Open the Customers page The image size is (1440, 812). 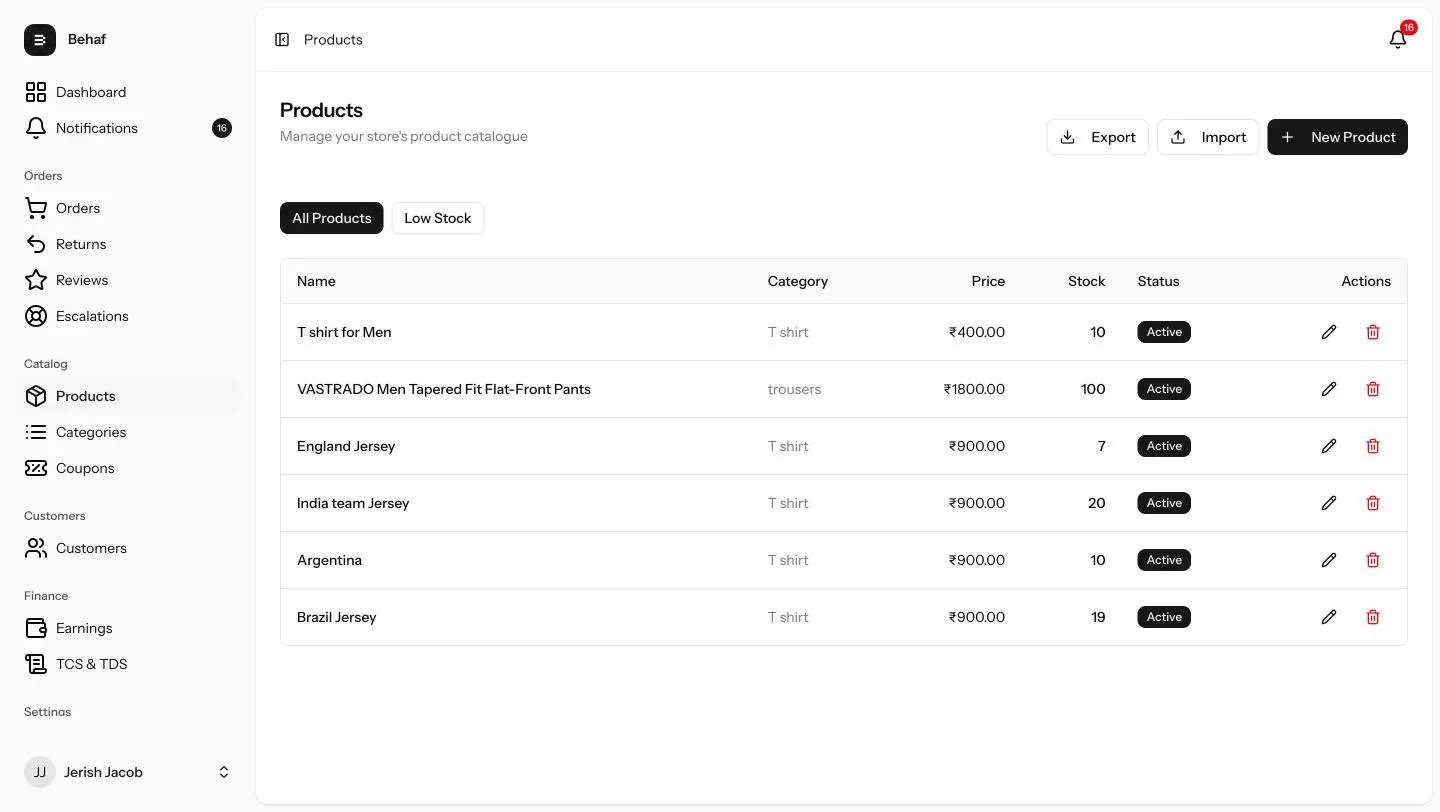(x=128, y=548)
